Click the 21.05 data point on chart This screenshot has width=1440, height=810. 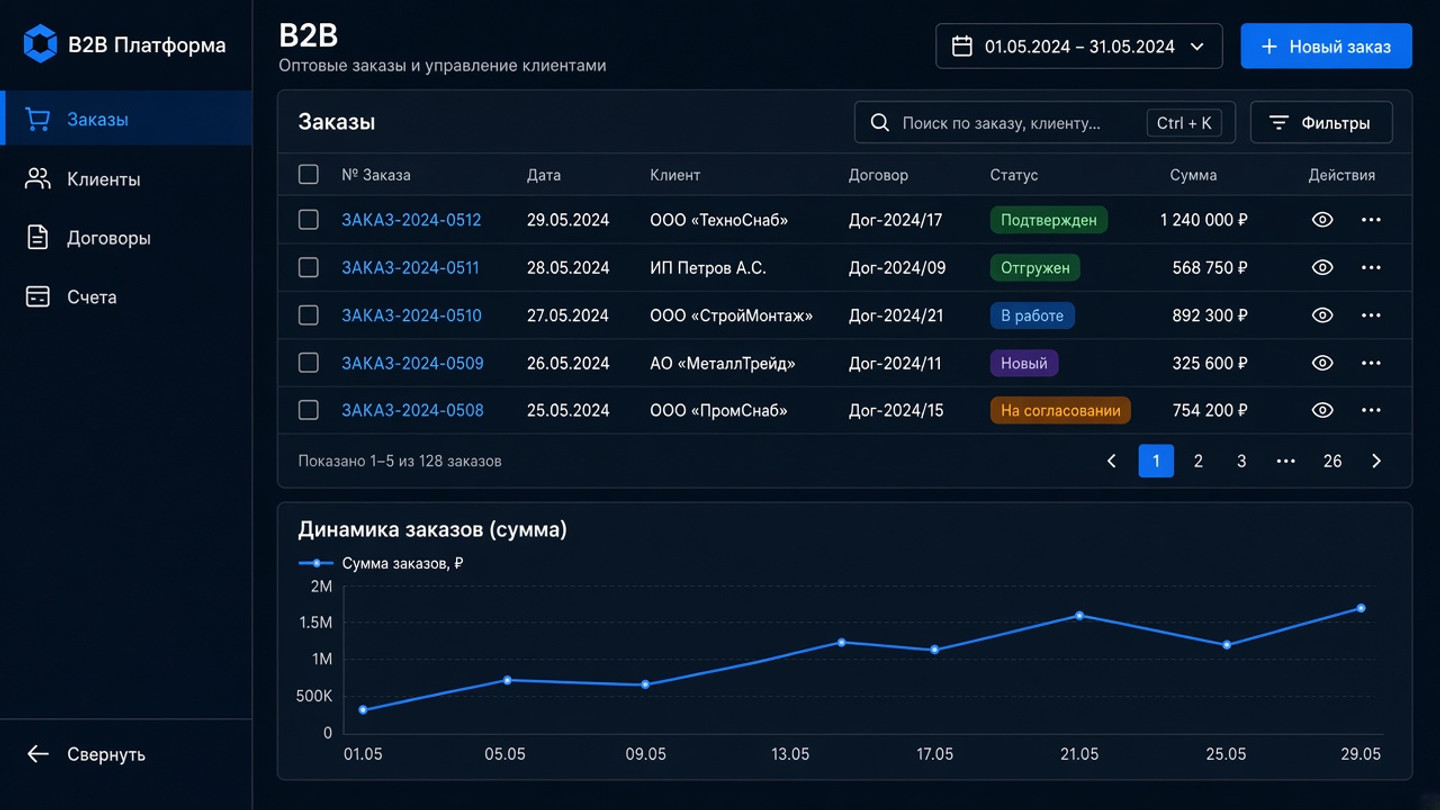pyautogui.click(x=1079, y=616)
